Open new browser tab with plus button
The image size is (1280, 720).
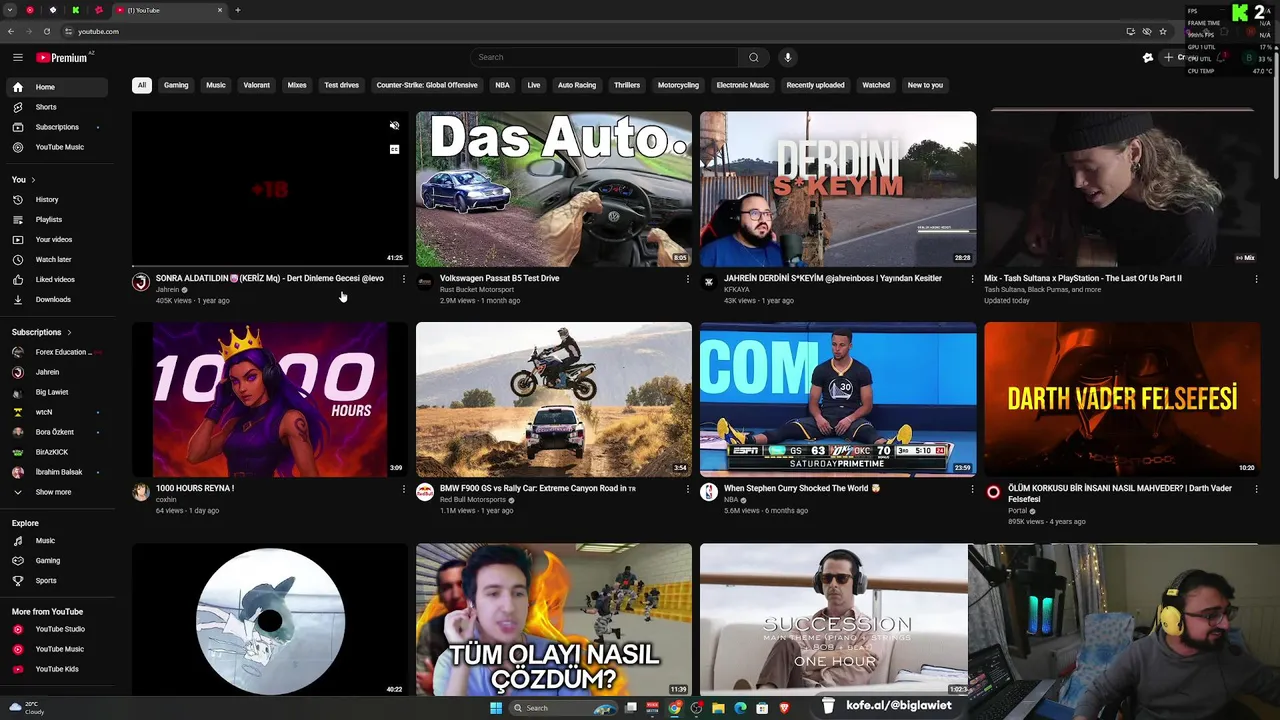pos(237,10)
